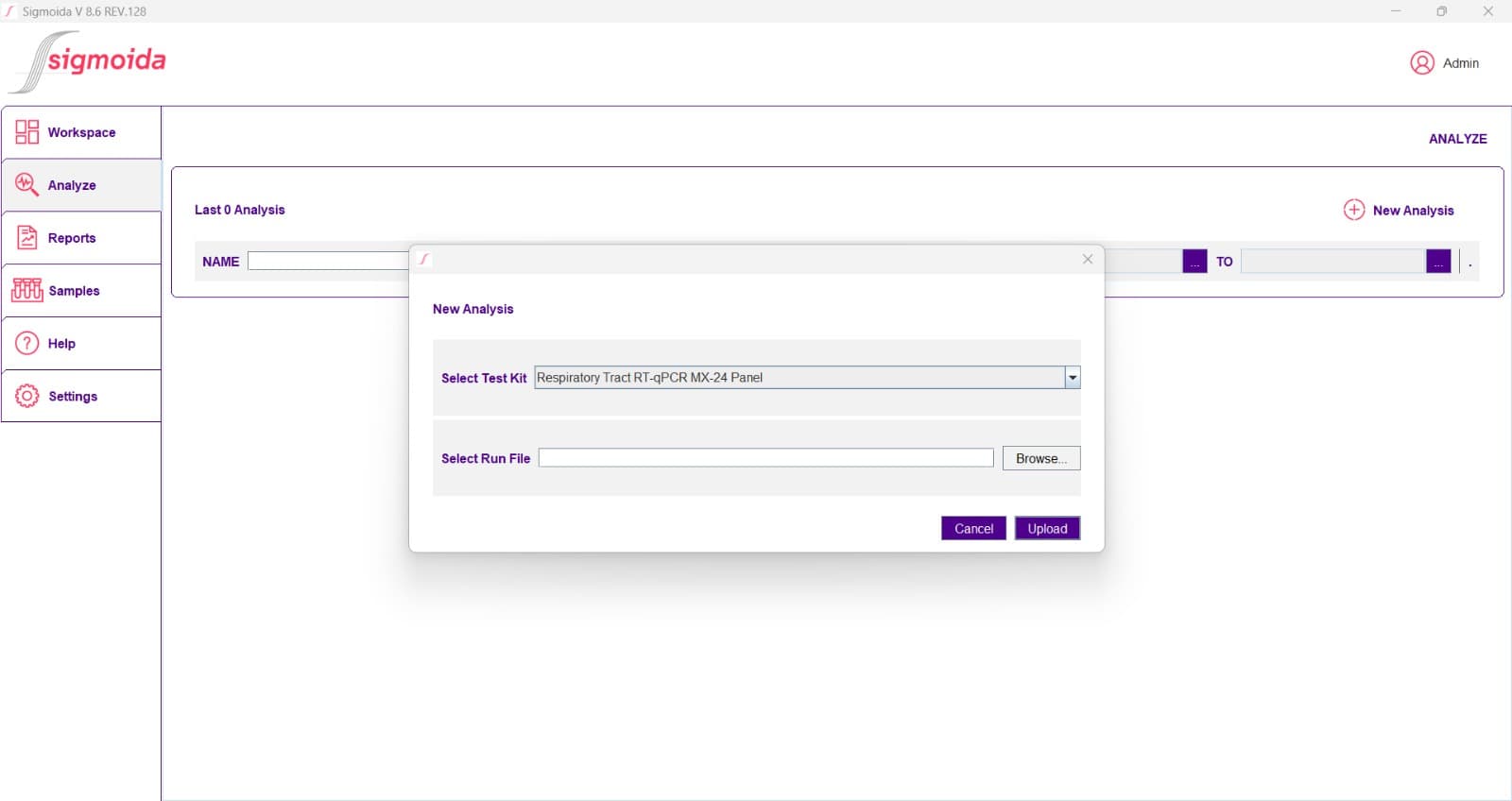Click the Admin user label
1512x801 pixels.
(1461, 63)
